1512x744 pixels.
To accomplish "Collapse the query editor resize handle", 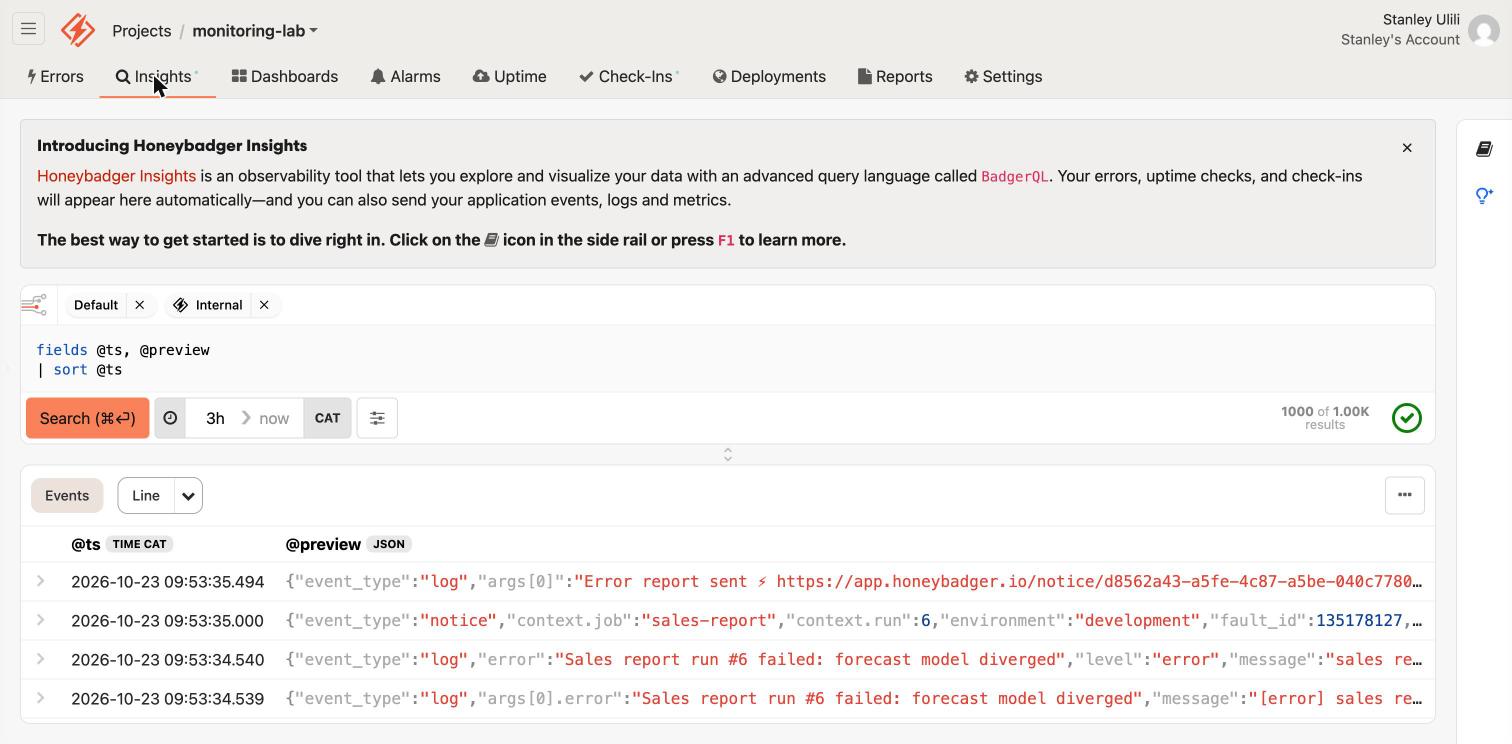I will (x=728, y=455).
